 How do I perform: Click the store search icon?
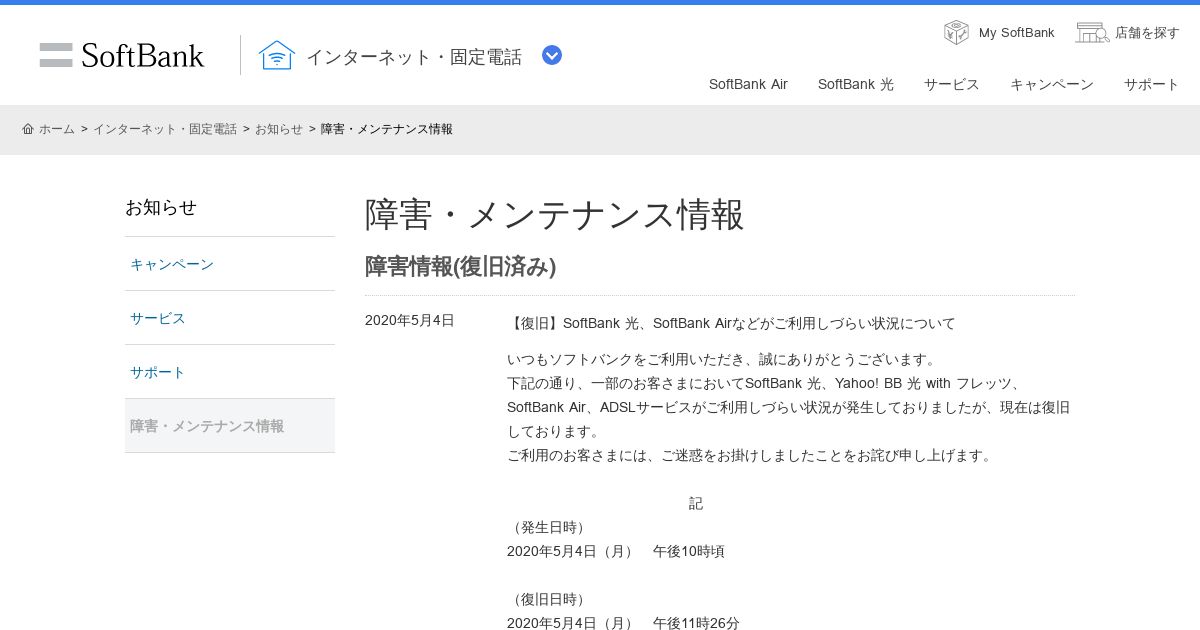coord(1092,32)
